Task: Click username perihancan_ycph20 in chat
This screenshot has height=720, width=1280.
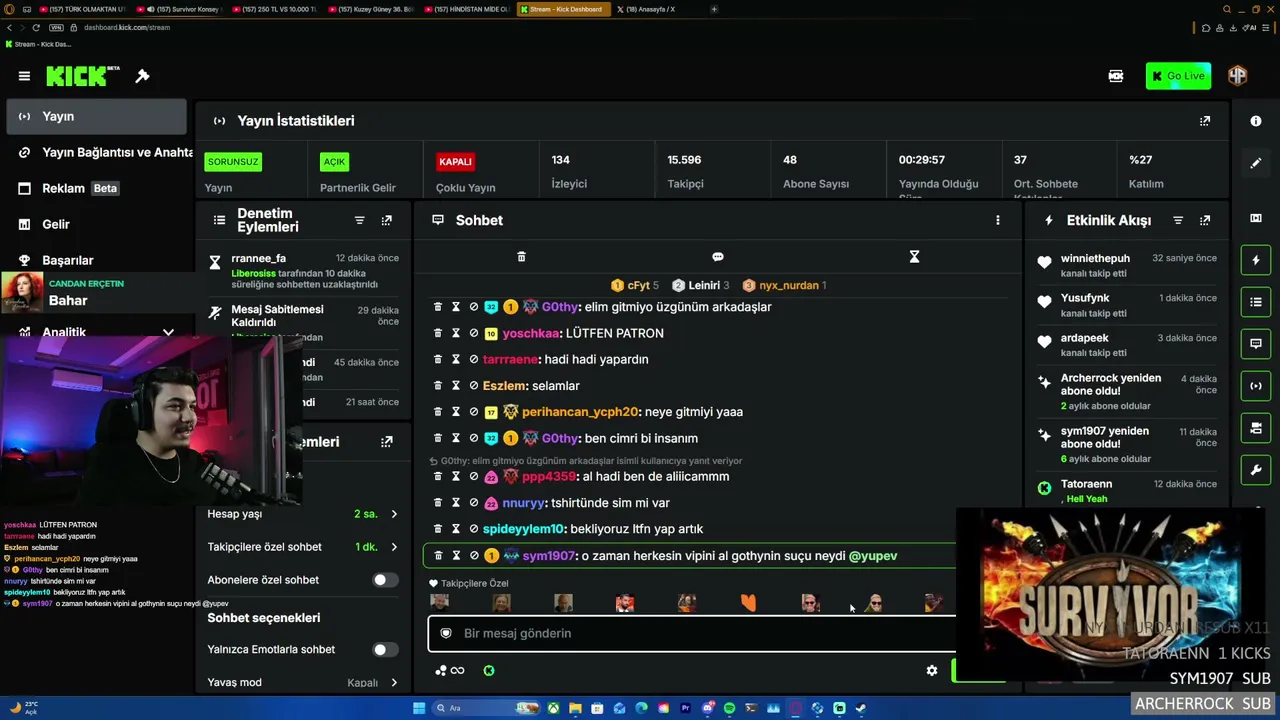Action: [580, 412]
